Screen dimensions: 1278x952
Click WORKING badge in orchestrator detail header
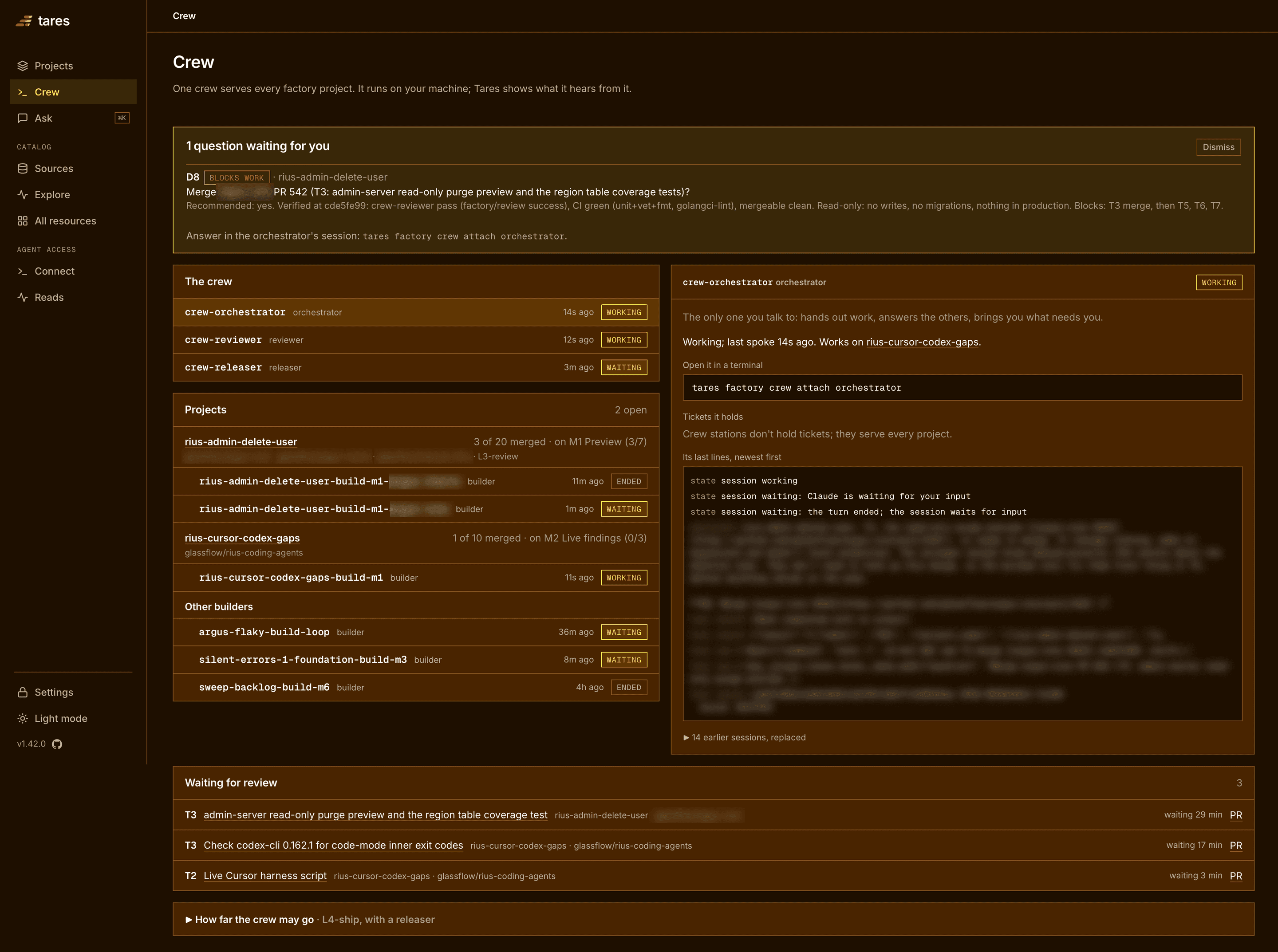[x=1219, y=283]
